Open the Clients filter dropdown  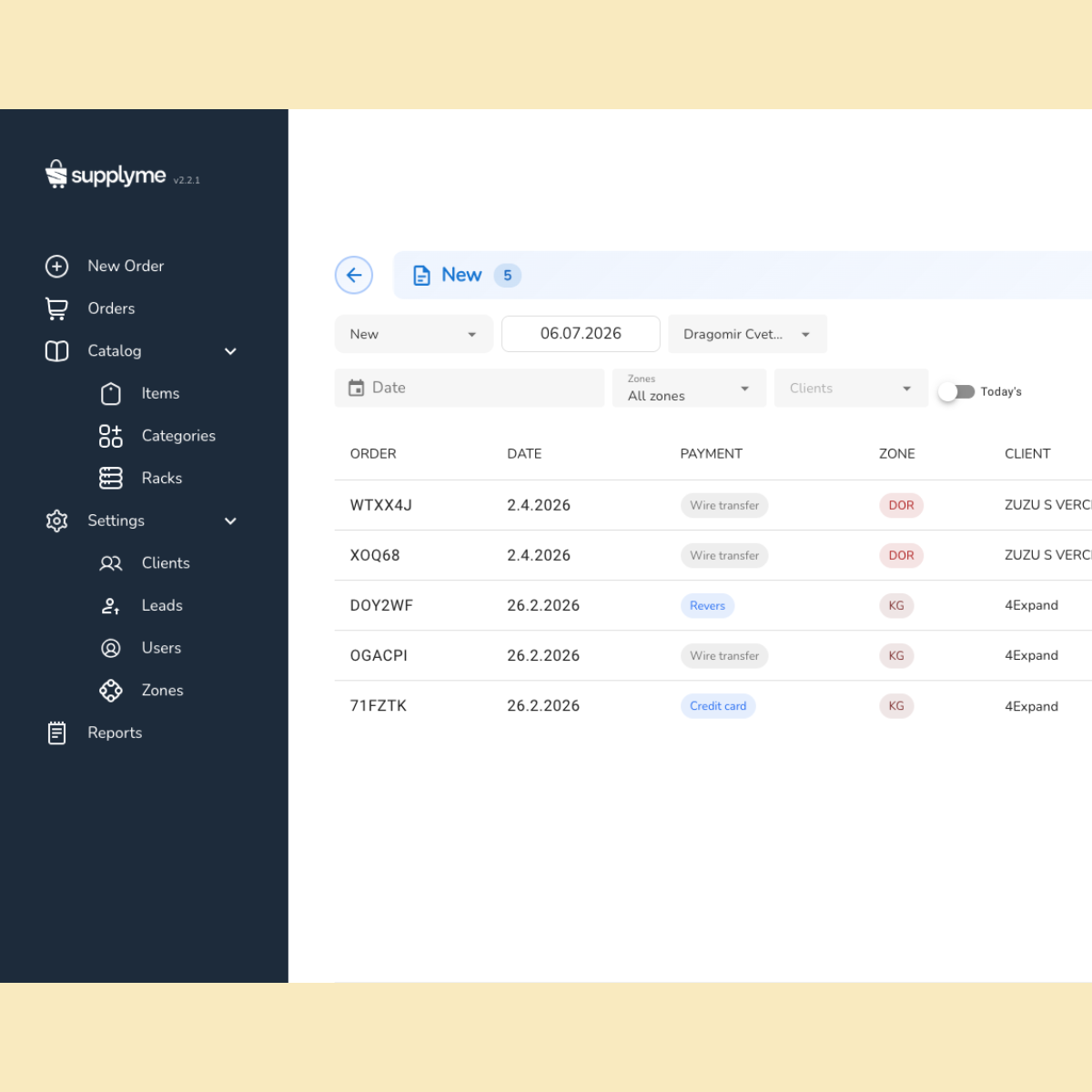tap(851, 388)
